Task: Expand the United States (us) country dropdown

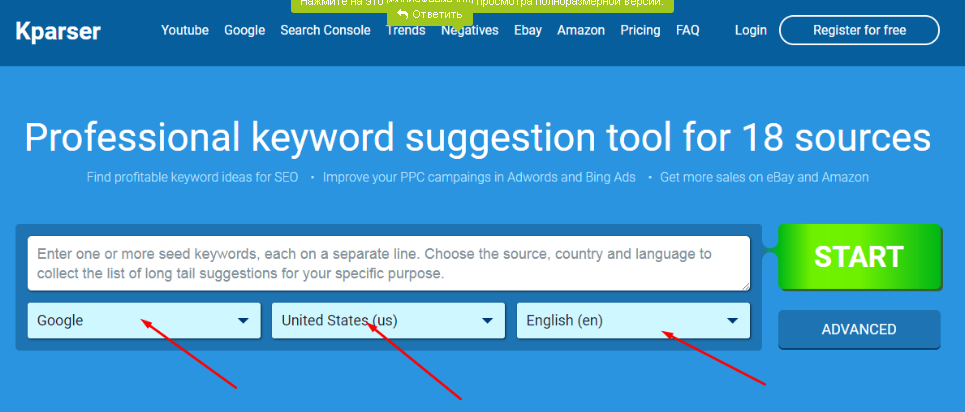Action: [x=388, y=321]
